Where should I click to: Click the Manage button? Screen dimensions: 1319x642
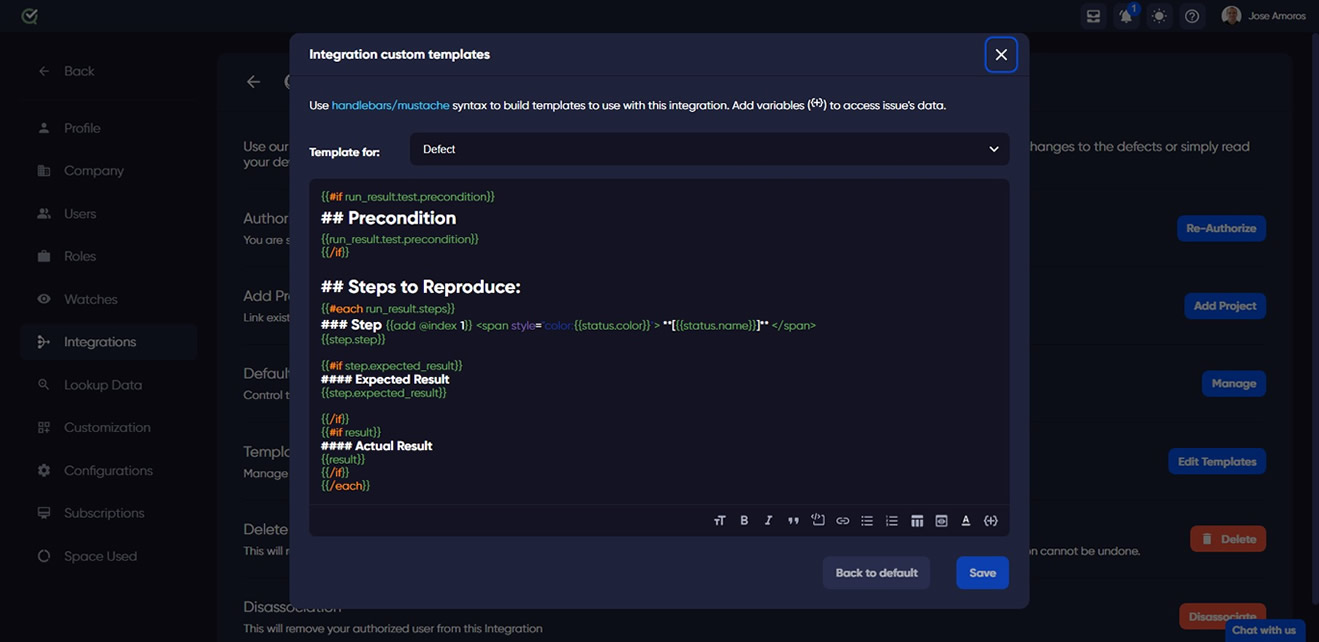tap(1233, 383)
